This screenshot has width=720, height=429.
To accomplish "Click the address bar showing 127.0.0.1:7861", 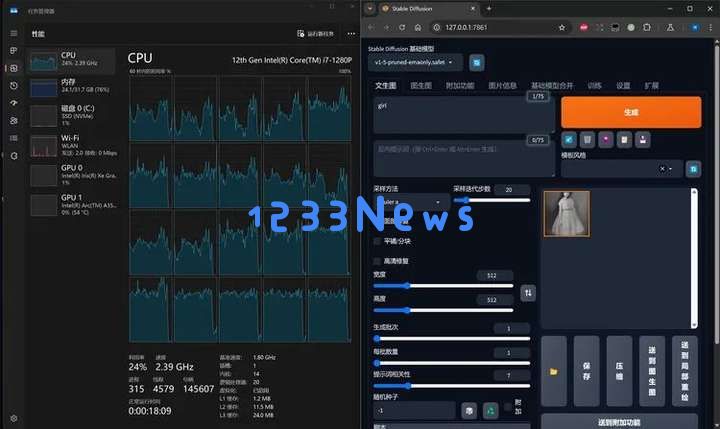I will [498, 28].
